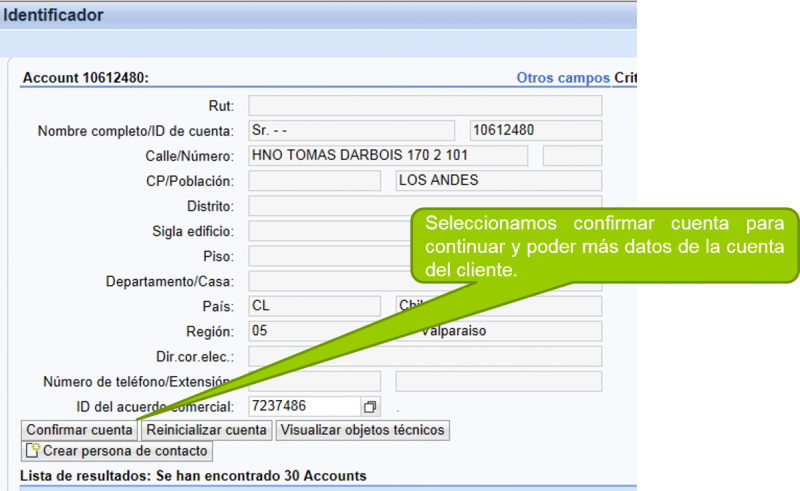This screenshot has height=491, width=800.
Task: Click the CP postal code field
Action: pyautogui.click(x=314, y=181)
